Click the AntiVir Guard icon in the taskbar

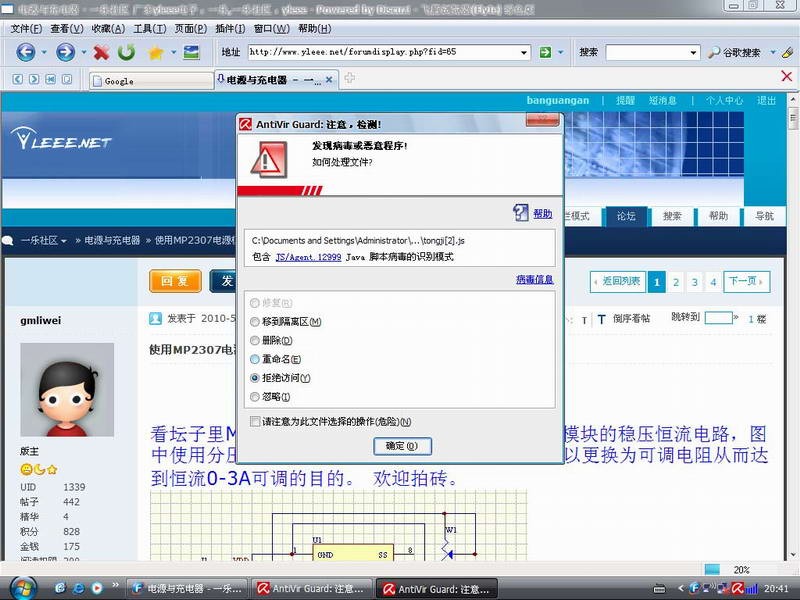pos(310,588)
